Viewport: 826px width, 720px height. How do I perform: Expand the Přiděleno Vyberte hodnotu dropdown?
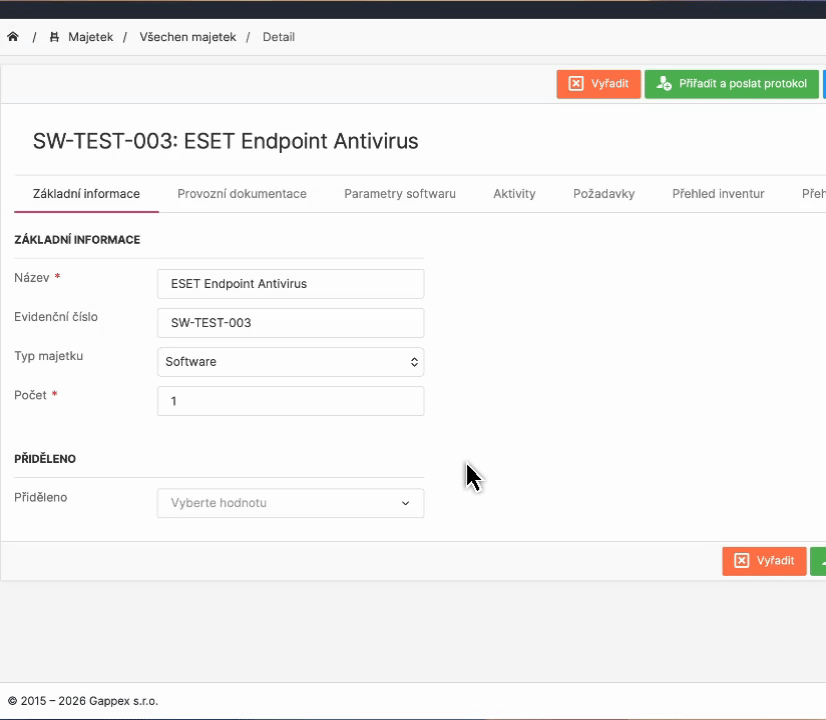click(290, 503)
